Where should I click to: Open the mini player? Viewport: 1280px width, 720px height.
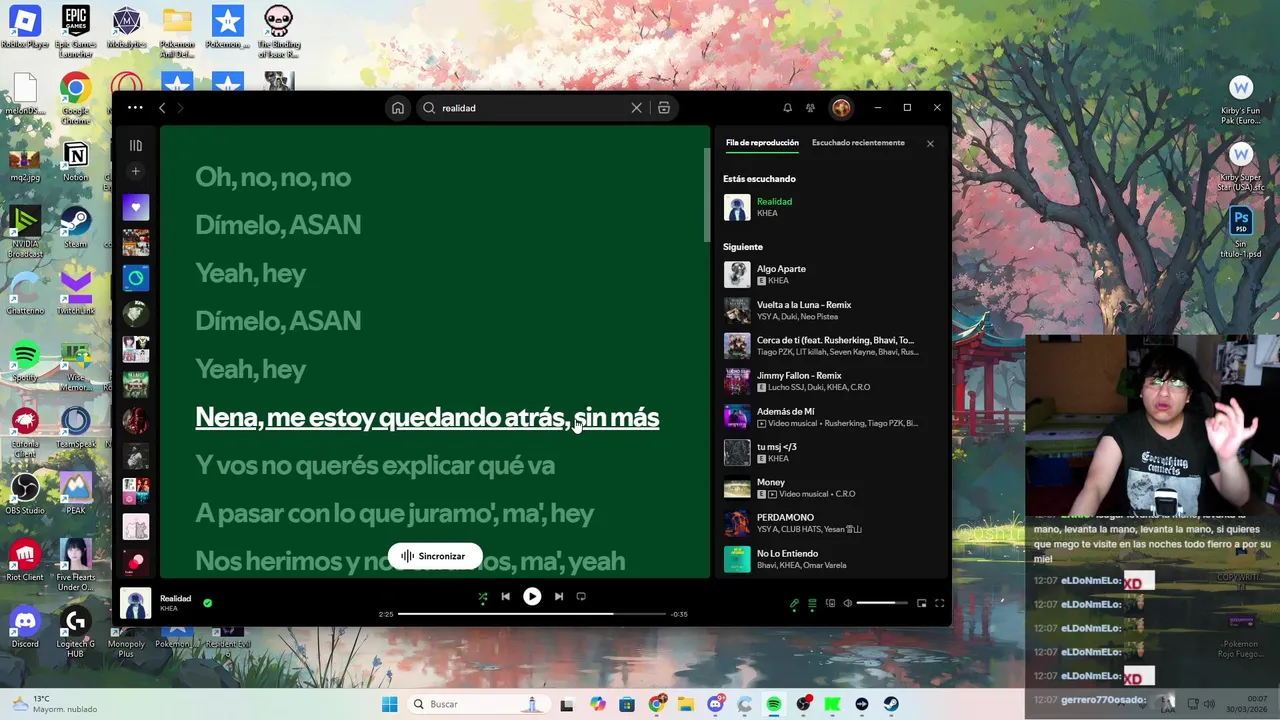coord(921,604)
